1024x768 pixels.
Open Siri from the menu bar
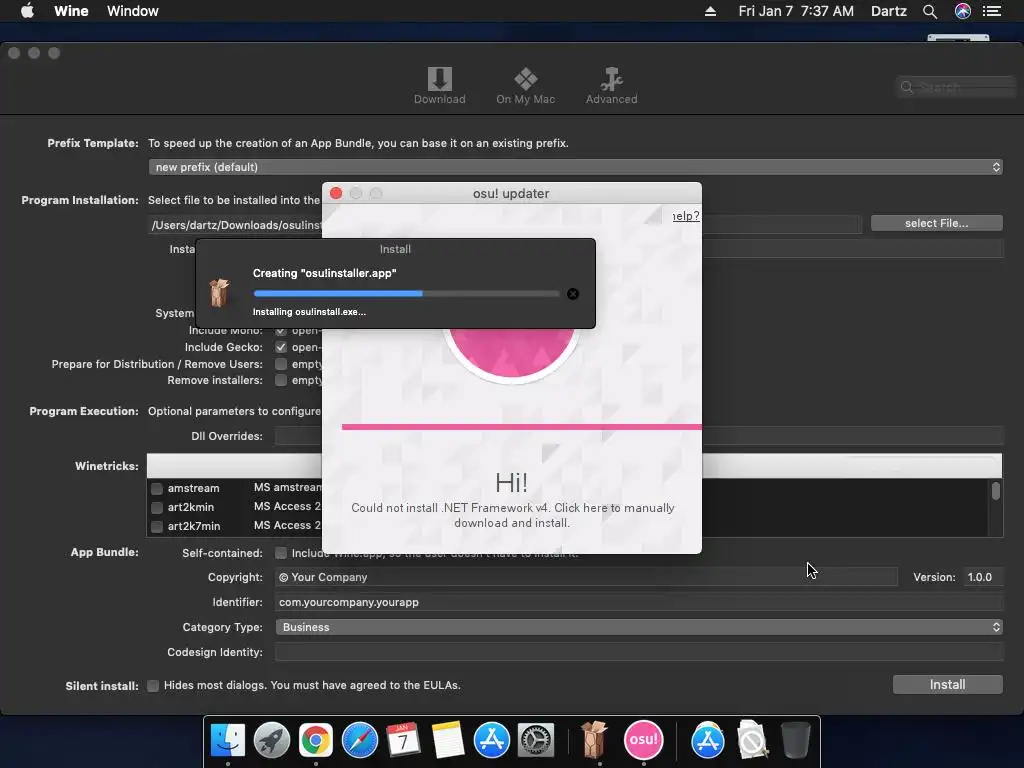963,11
